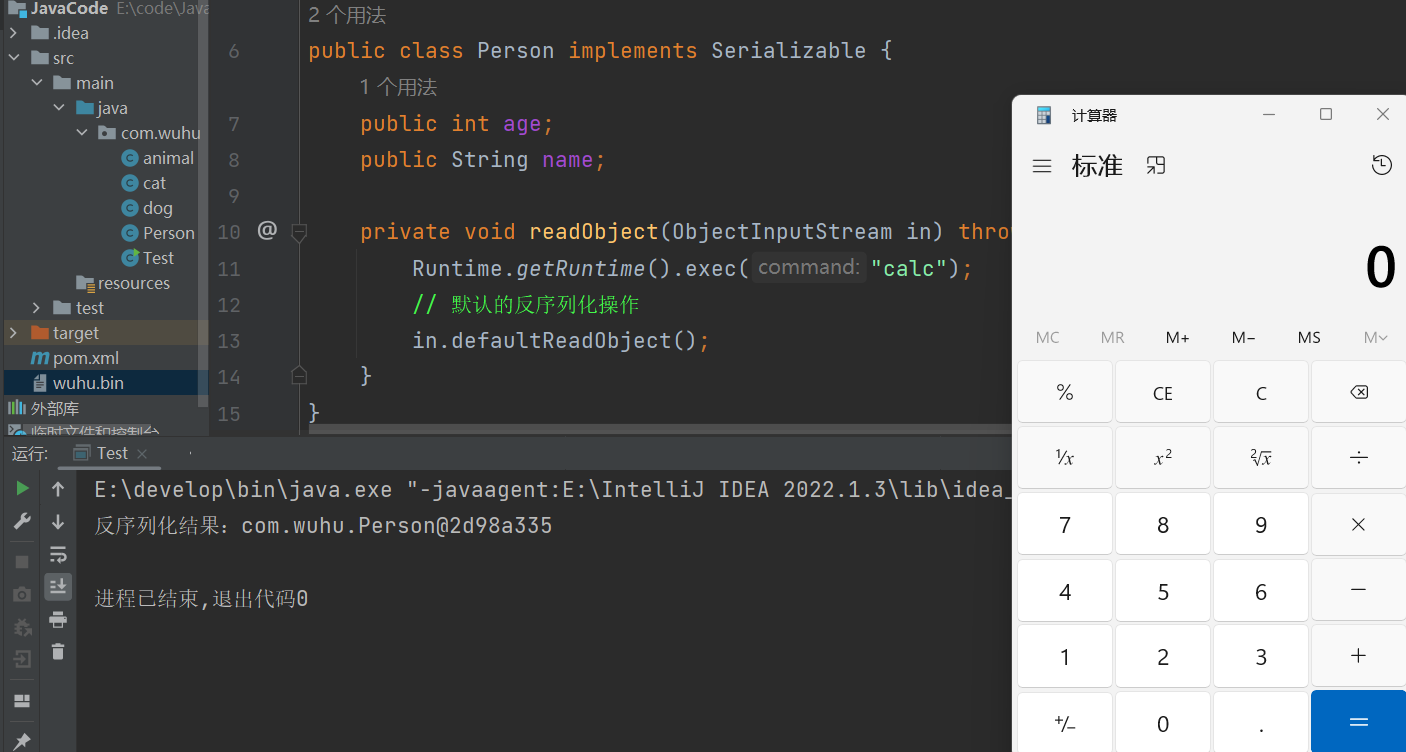Image resolution: width=1406 pixels, height=752 pixels.
Task: Expand the target folder
Action: coord(13,333)
